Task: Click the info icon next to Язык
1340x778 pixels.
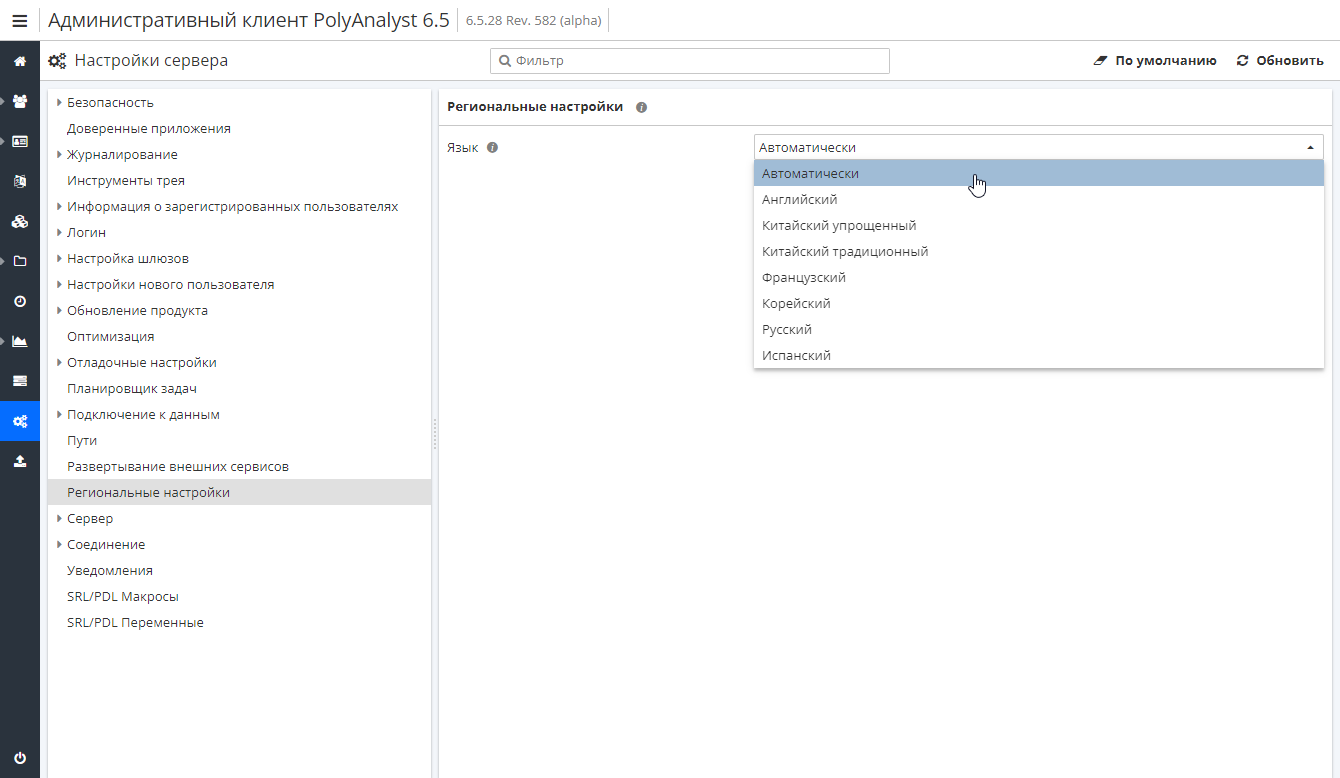Action: [492, 147]
